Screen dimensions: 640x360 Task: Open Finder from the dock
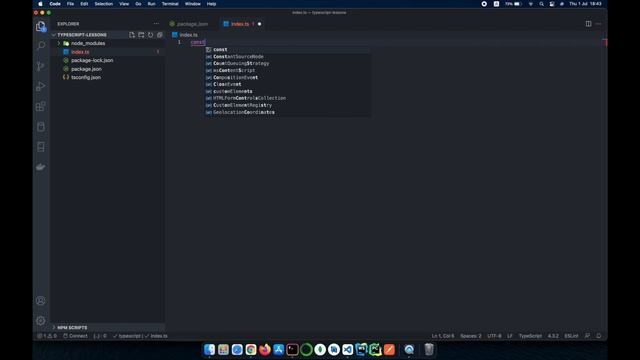click(209, 349)
